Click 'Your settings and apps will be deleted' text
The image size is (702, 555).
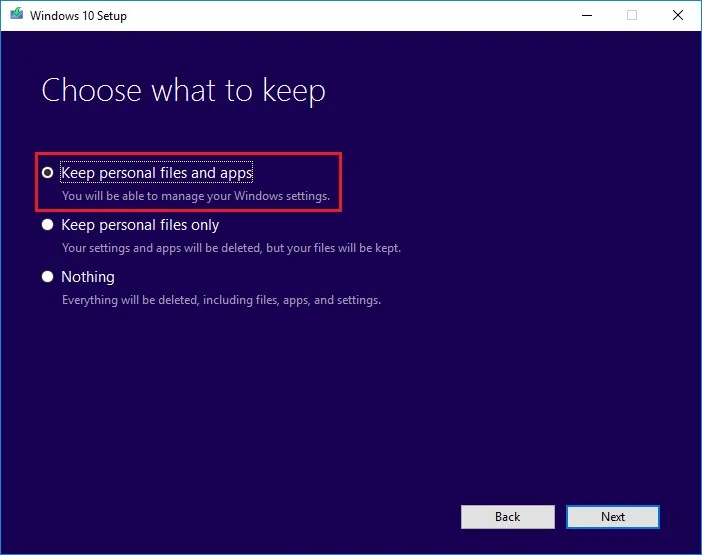click(x=231, y=248)
